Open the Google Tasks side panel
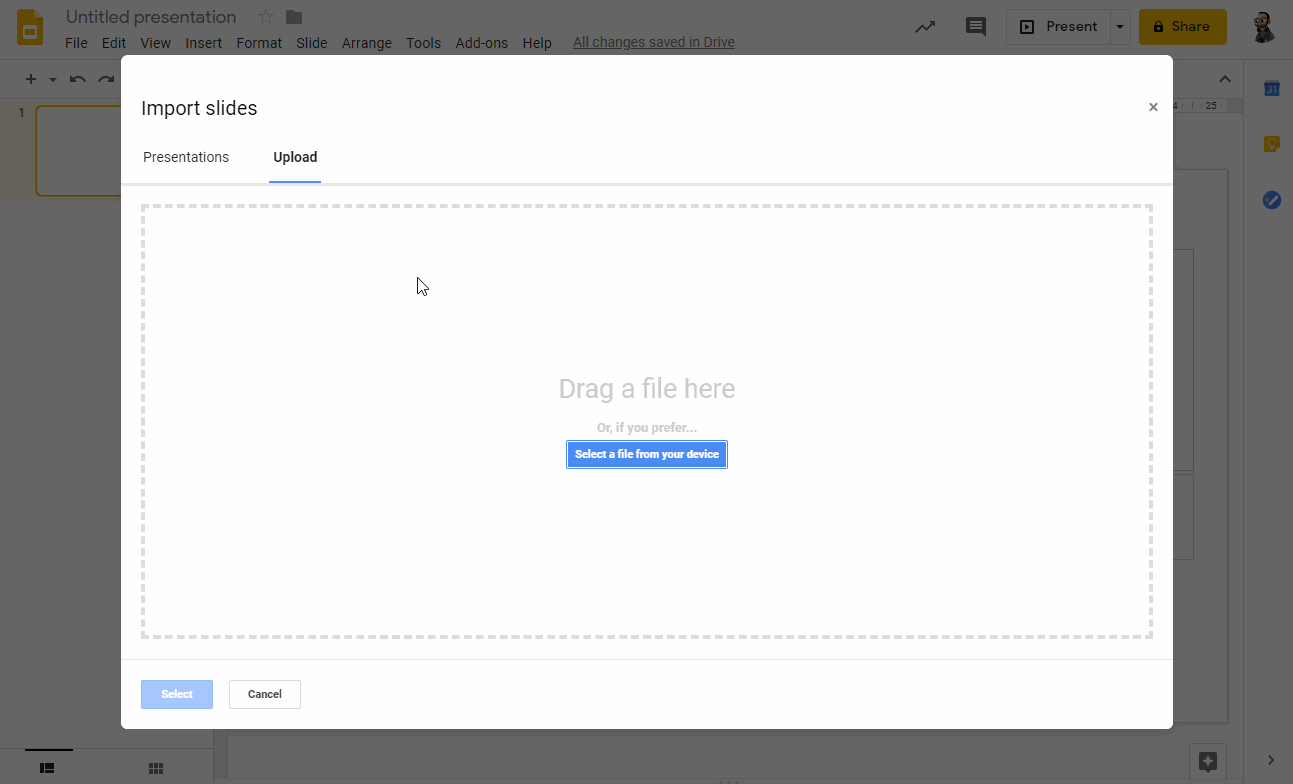 click(x=1271, y=200)
